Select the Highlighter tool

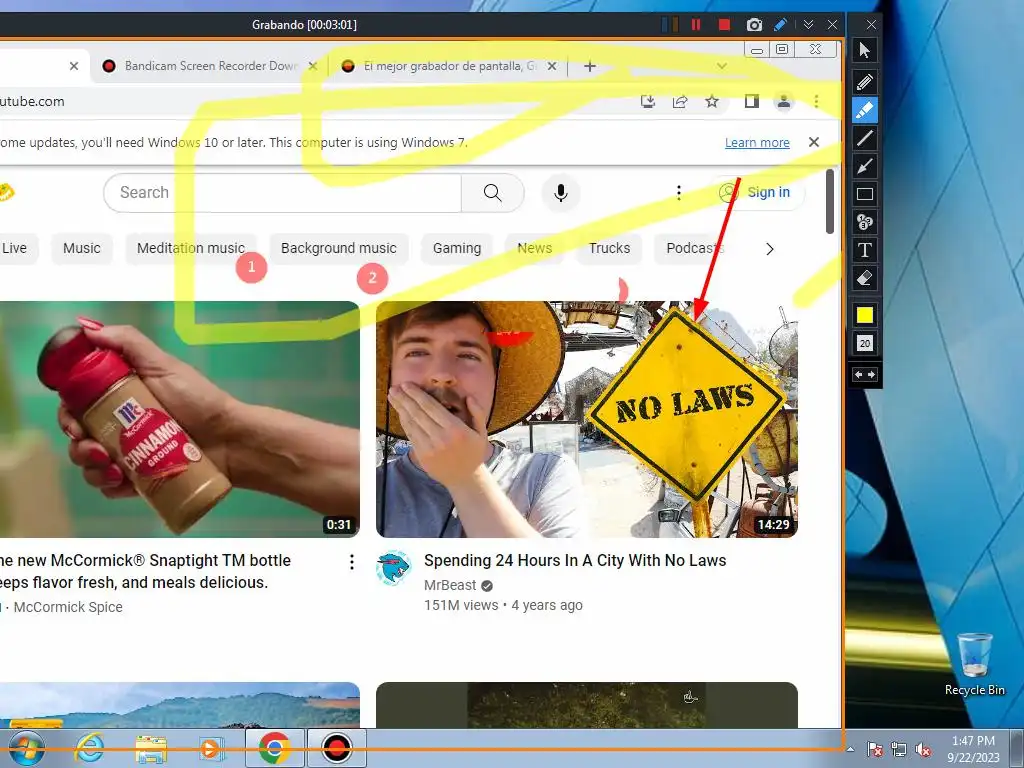(x=865, y=110)
